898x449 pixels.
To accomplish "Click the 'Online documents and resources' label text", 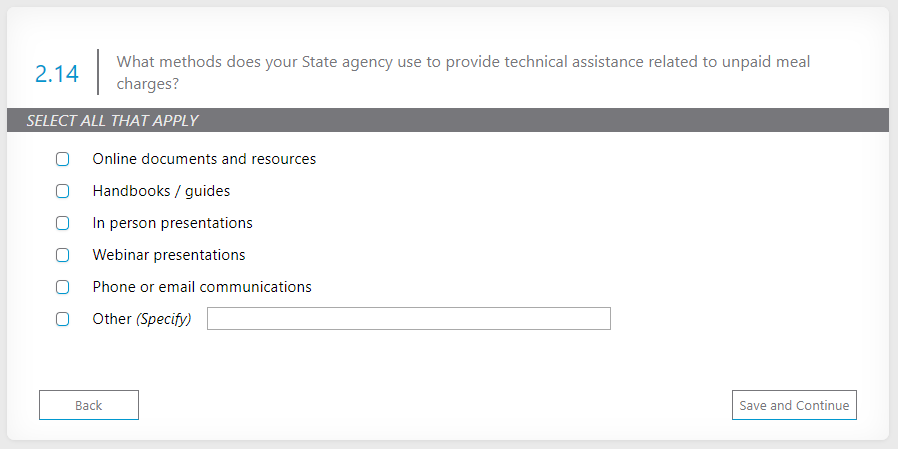I will coord(204,159).
